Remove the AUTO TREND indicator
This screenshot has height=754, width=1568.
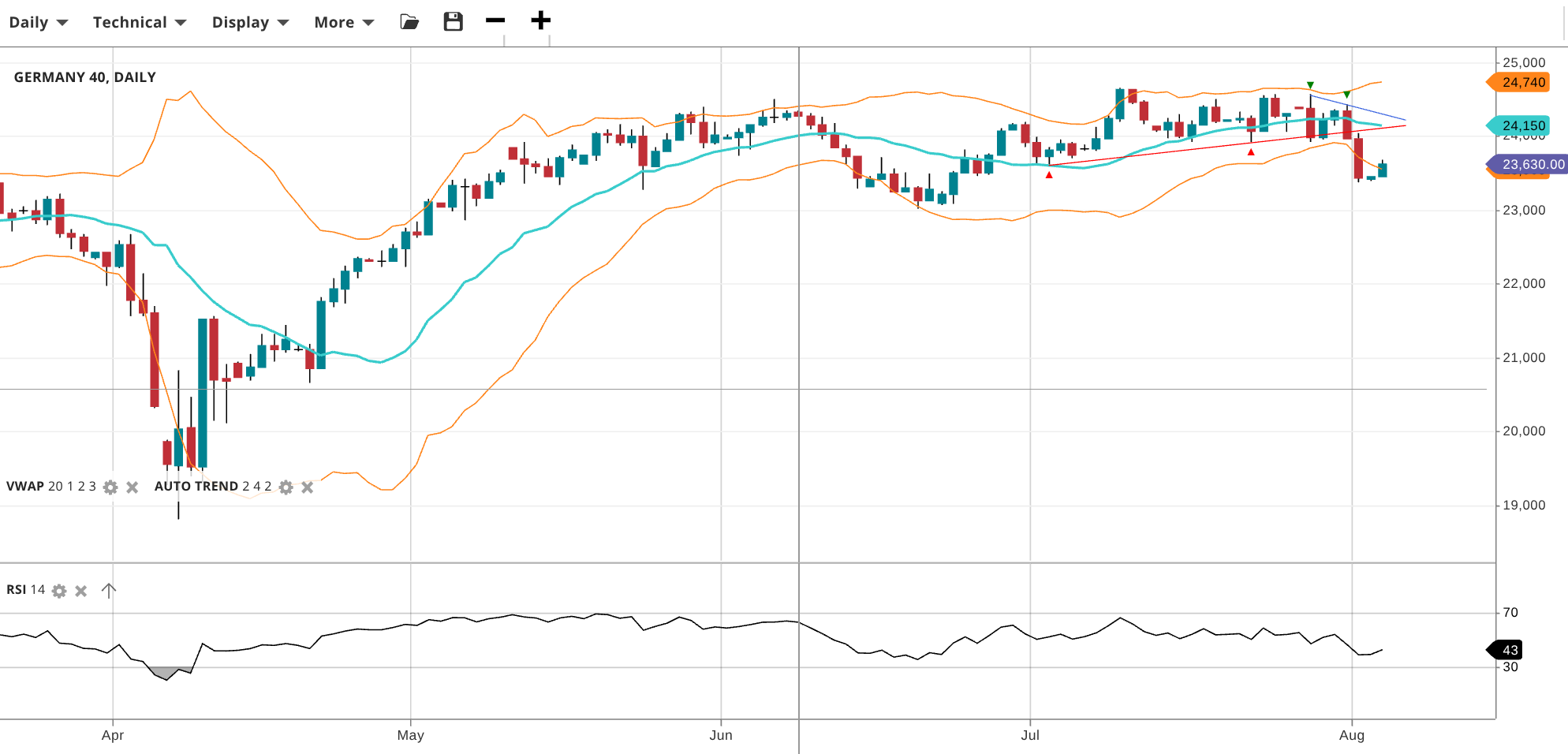[308, 487]
